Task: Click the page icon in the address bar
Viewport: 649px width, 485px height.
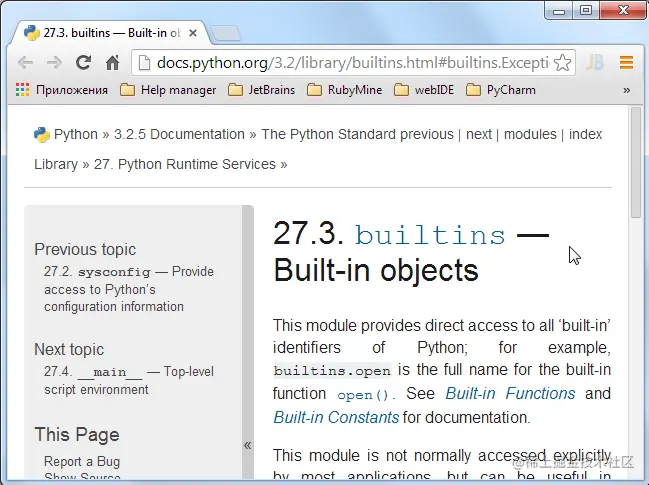Action: coord(144,63)
